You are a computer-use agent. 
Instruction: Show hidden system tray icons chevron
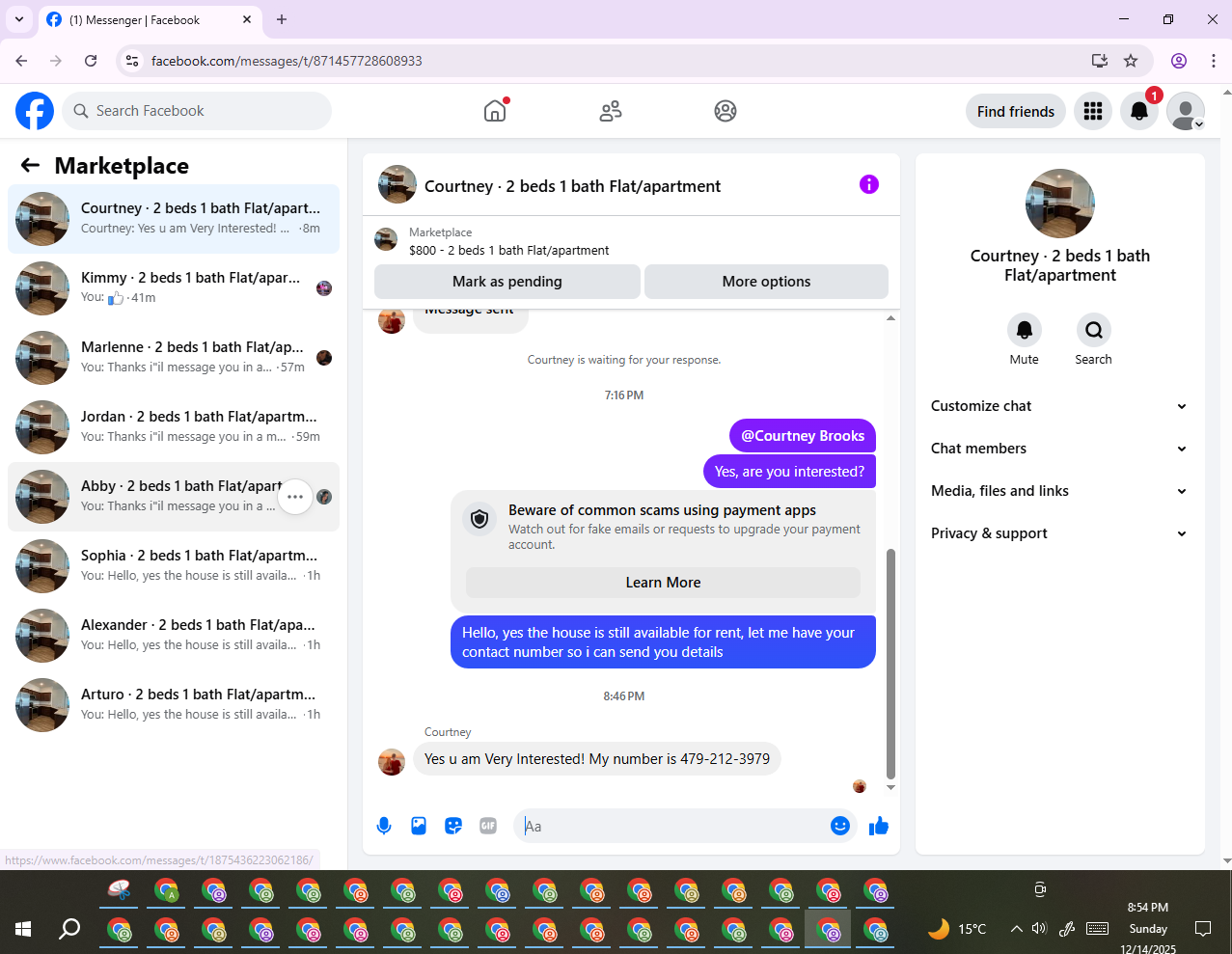(1016, 929)
